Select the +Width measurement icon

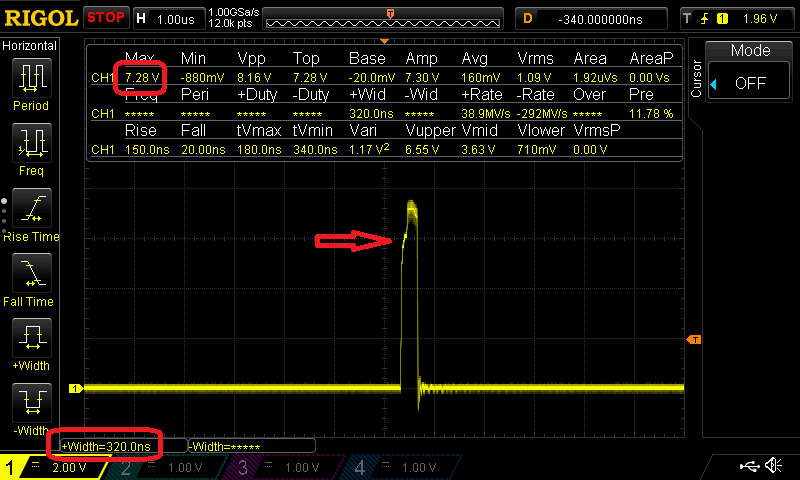point(31,338)
